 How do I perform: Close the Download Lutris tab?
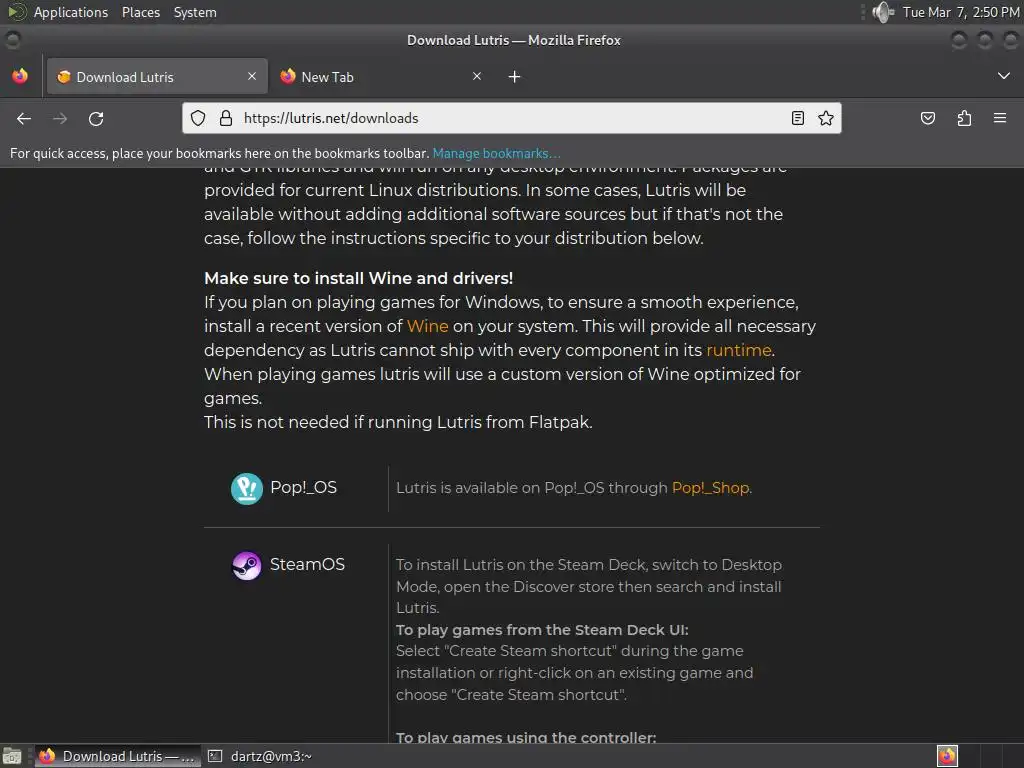tap(252, 76)
